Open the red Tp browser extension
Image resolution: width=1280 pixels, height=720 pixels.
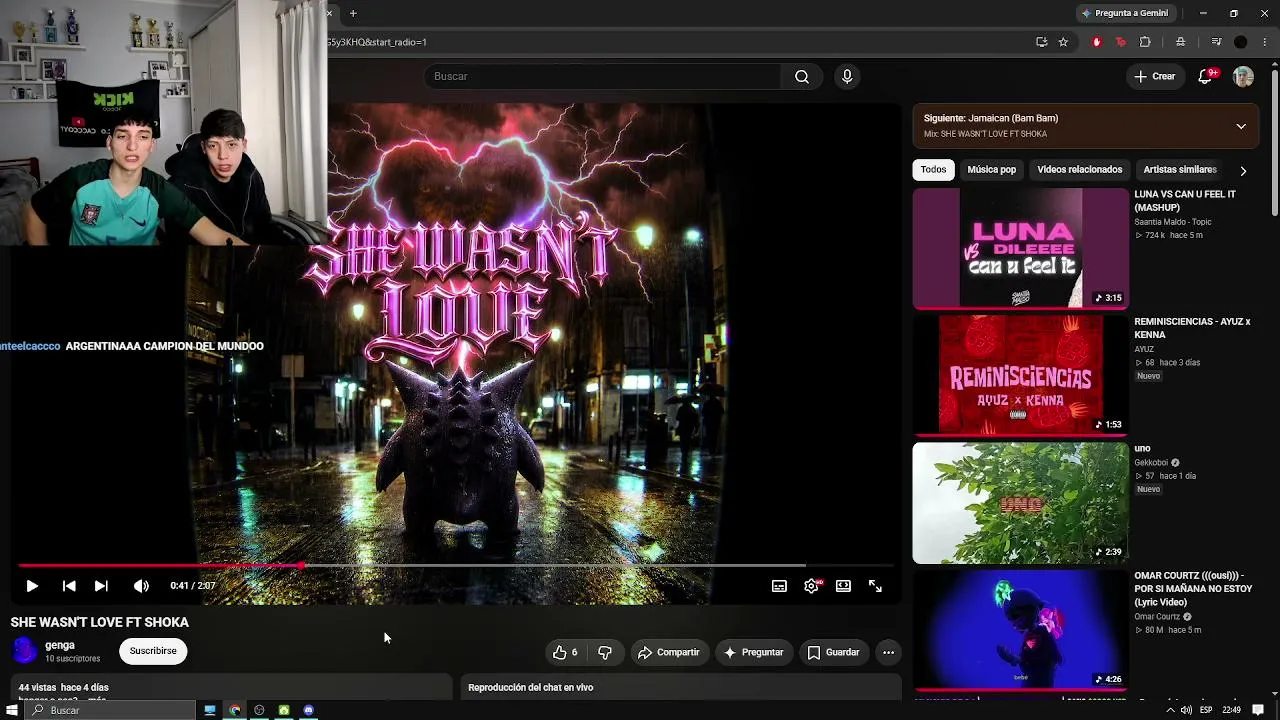(1120, 42)
